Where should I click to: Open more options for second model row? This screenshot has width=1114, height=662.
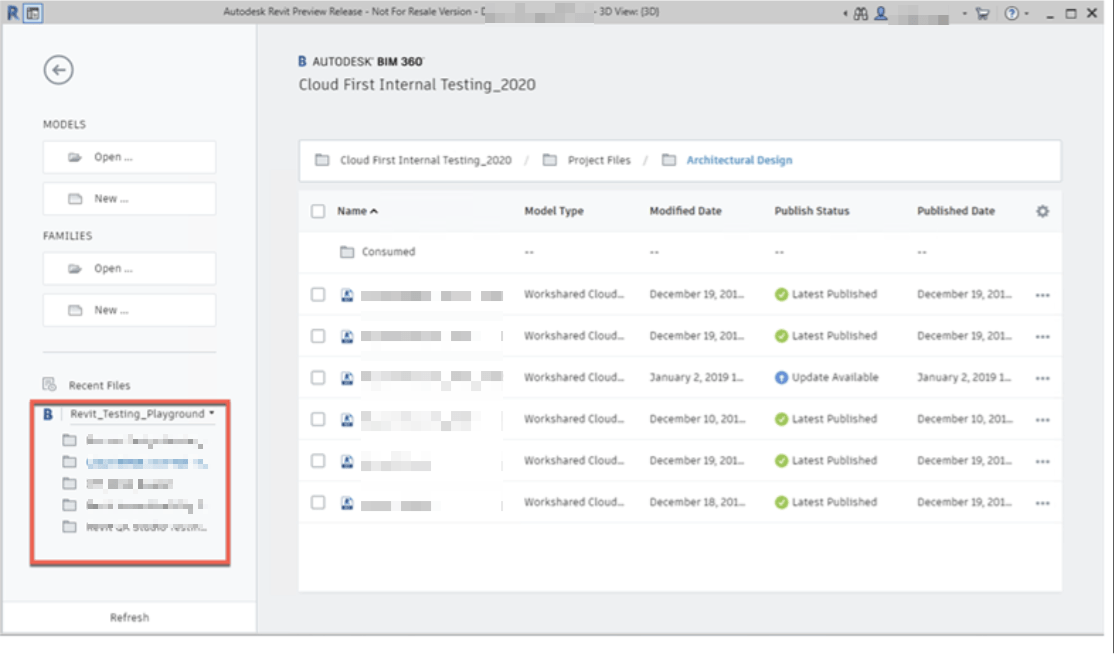(x=1042, y=337)
